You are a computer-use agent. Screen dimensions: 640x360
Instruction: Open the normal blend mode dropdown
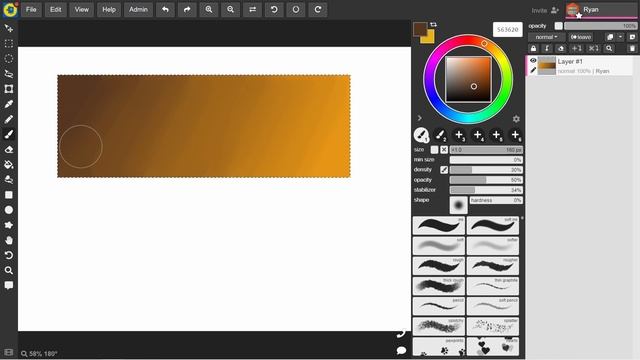point(547,37)
